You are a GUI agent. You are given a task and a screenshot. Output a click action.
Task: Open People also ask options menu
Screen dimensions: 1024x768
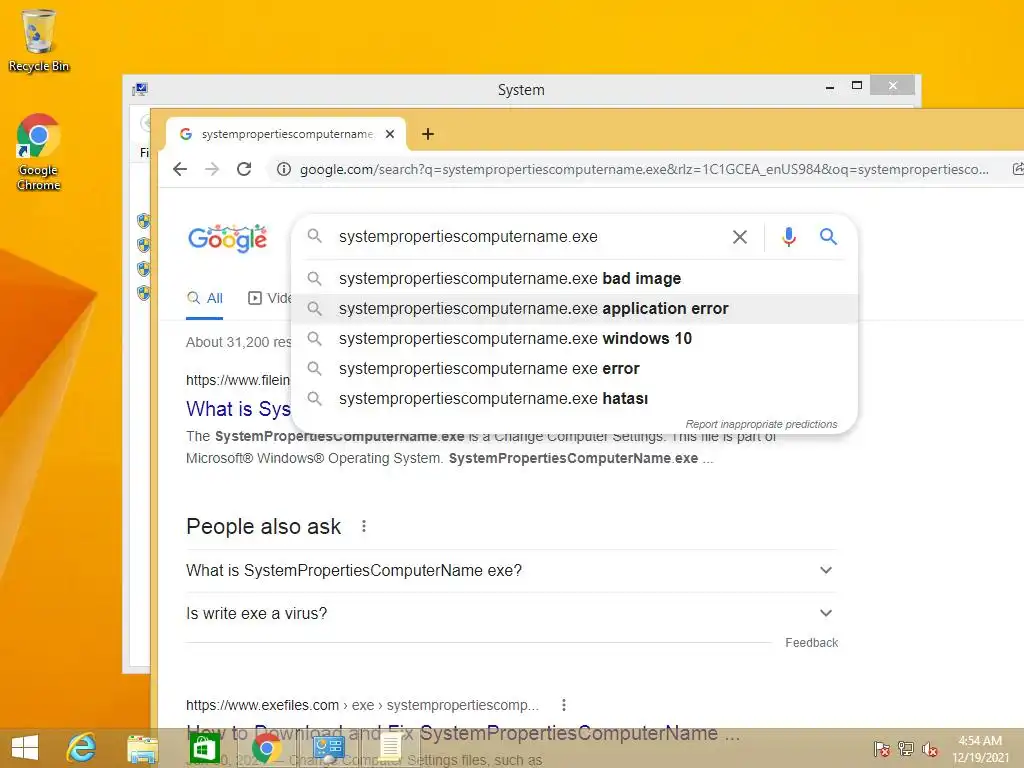coord(364,526)
